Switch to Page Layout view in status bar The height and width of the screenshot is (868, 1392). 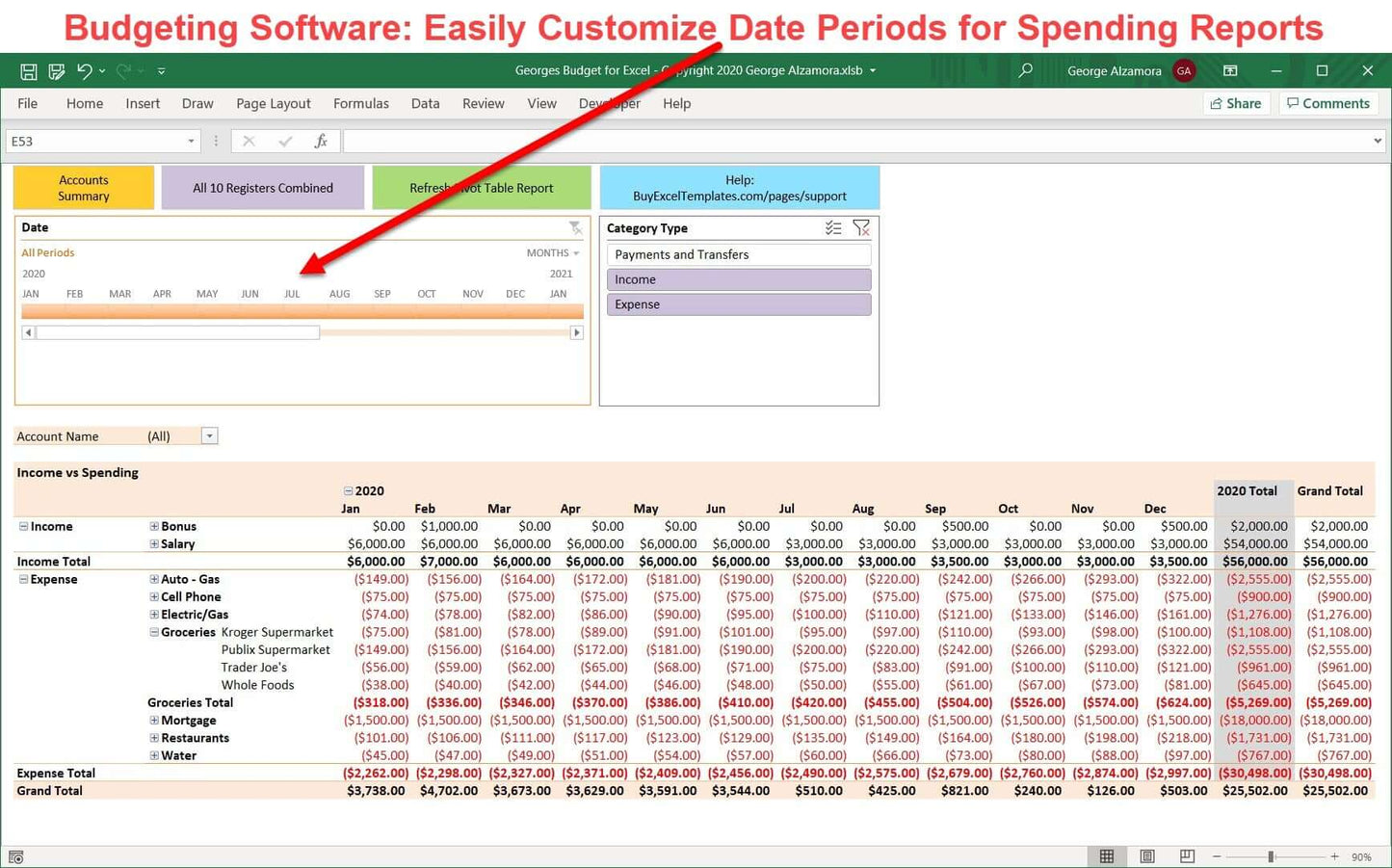tap(1147, 856)
